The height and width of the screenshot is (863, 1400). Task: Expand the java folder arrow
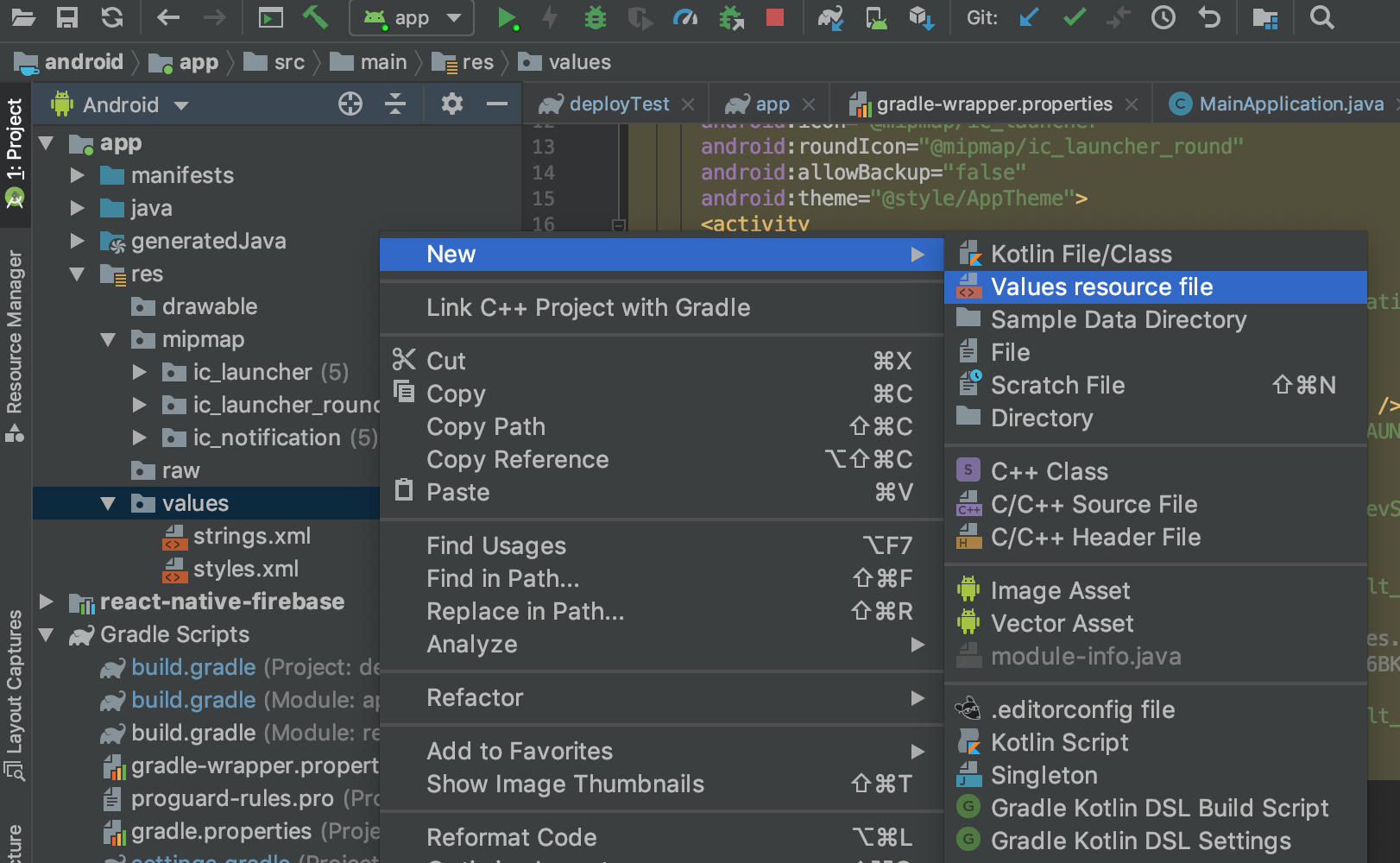[78, 209]
